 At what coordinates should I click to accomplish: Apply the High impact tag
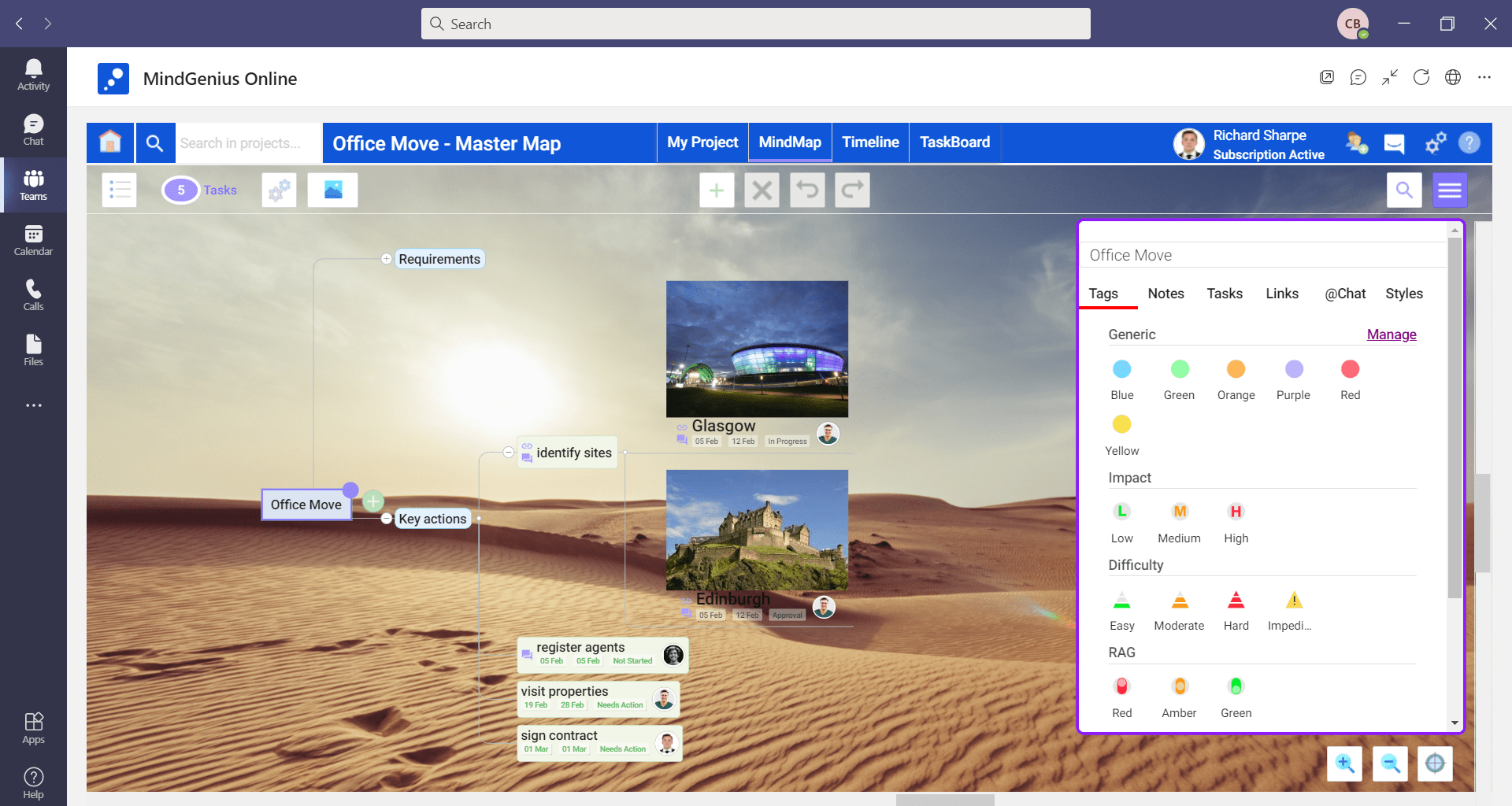[1235, 511]
